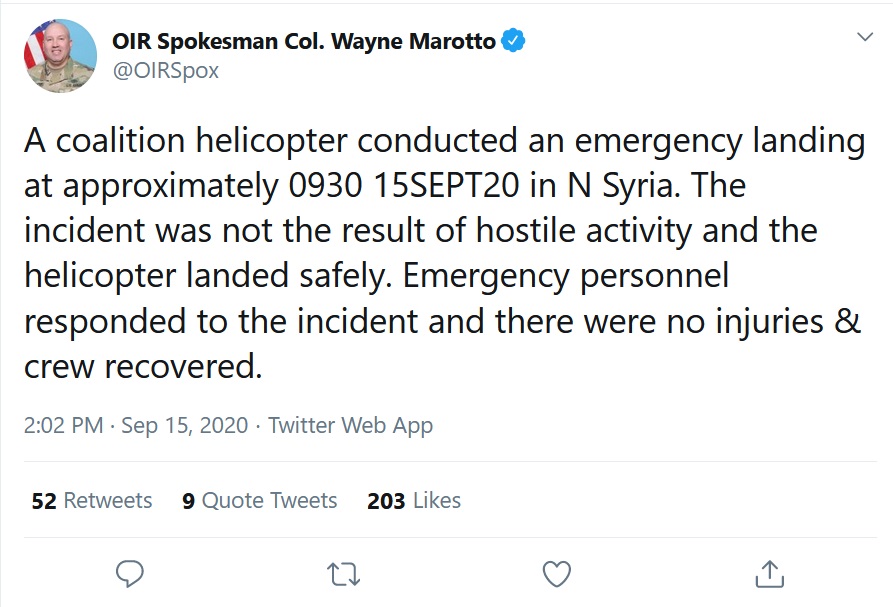Click the @OIRSpox handle
The height and width of the screenshot is (607, 893).
pos(165,70)
